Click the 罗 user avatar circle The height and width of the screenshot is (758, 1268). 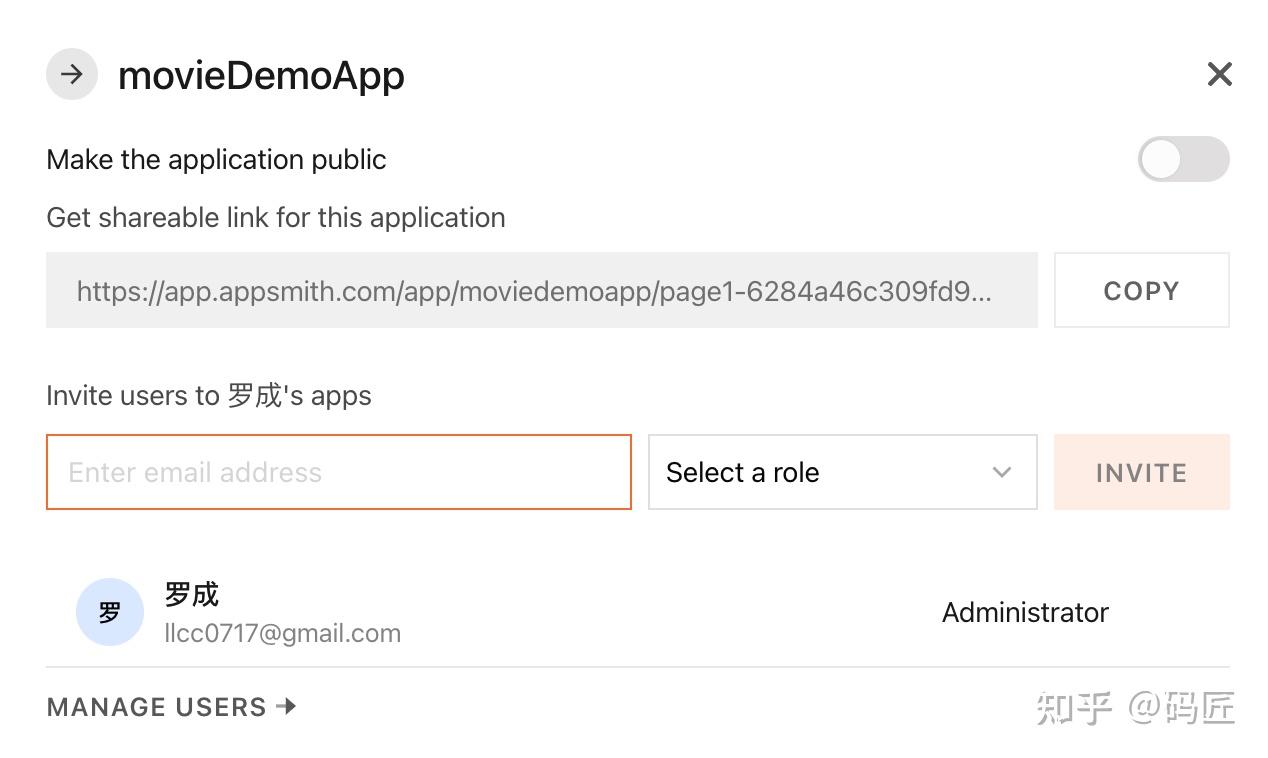coord(110,612)
